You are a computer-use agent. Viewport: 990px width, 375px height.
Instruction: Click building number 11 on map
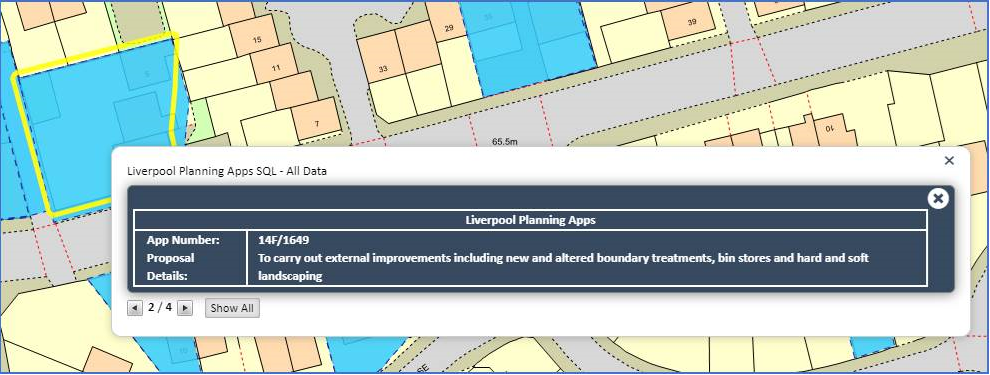click(276, 68)
